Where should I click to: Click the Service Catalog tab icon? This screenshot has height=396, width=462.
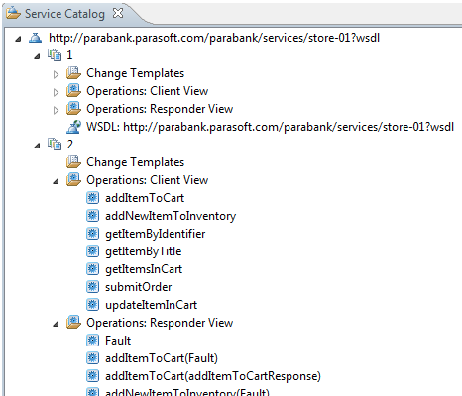tap(13, 13)
